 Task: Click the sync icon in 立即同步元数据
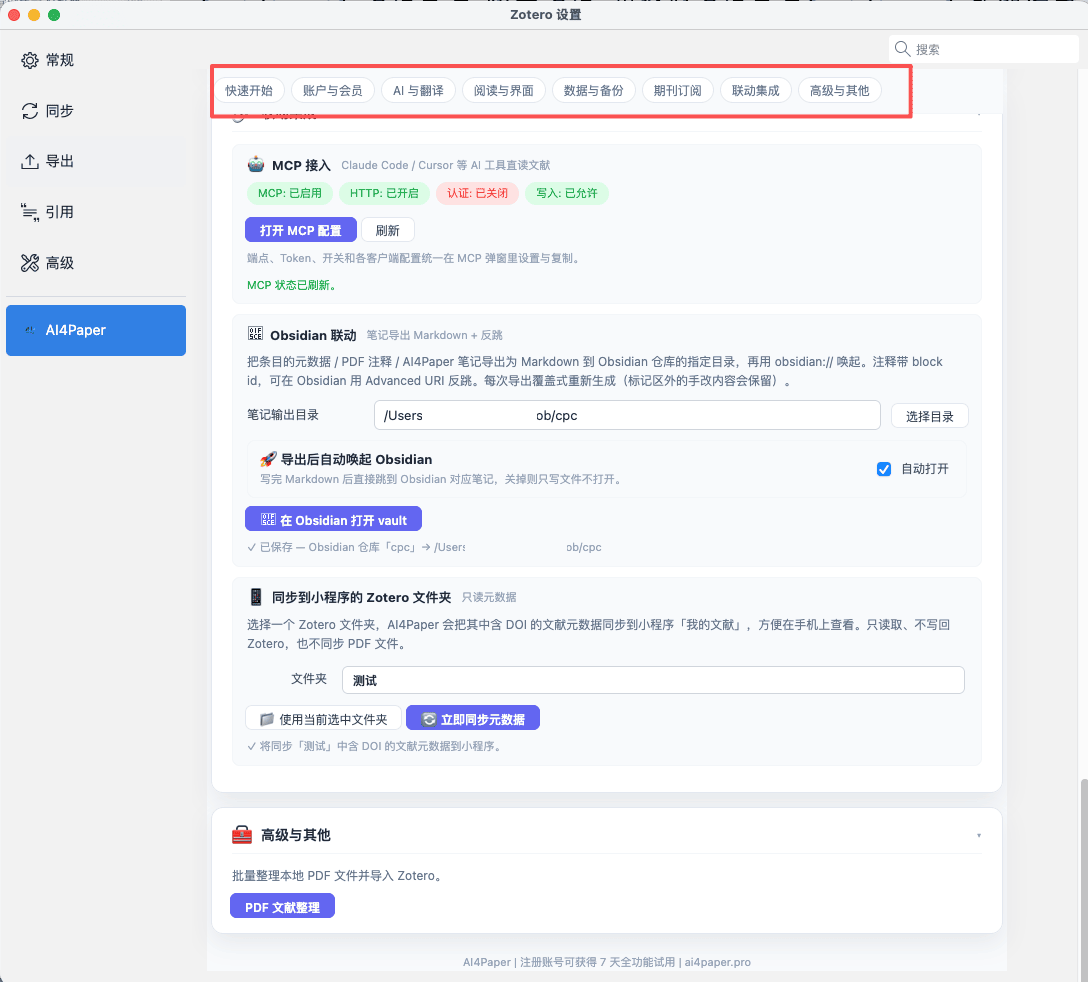tap(429, 719)
